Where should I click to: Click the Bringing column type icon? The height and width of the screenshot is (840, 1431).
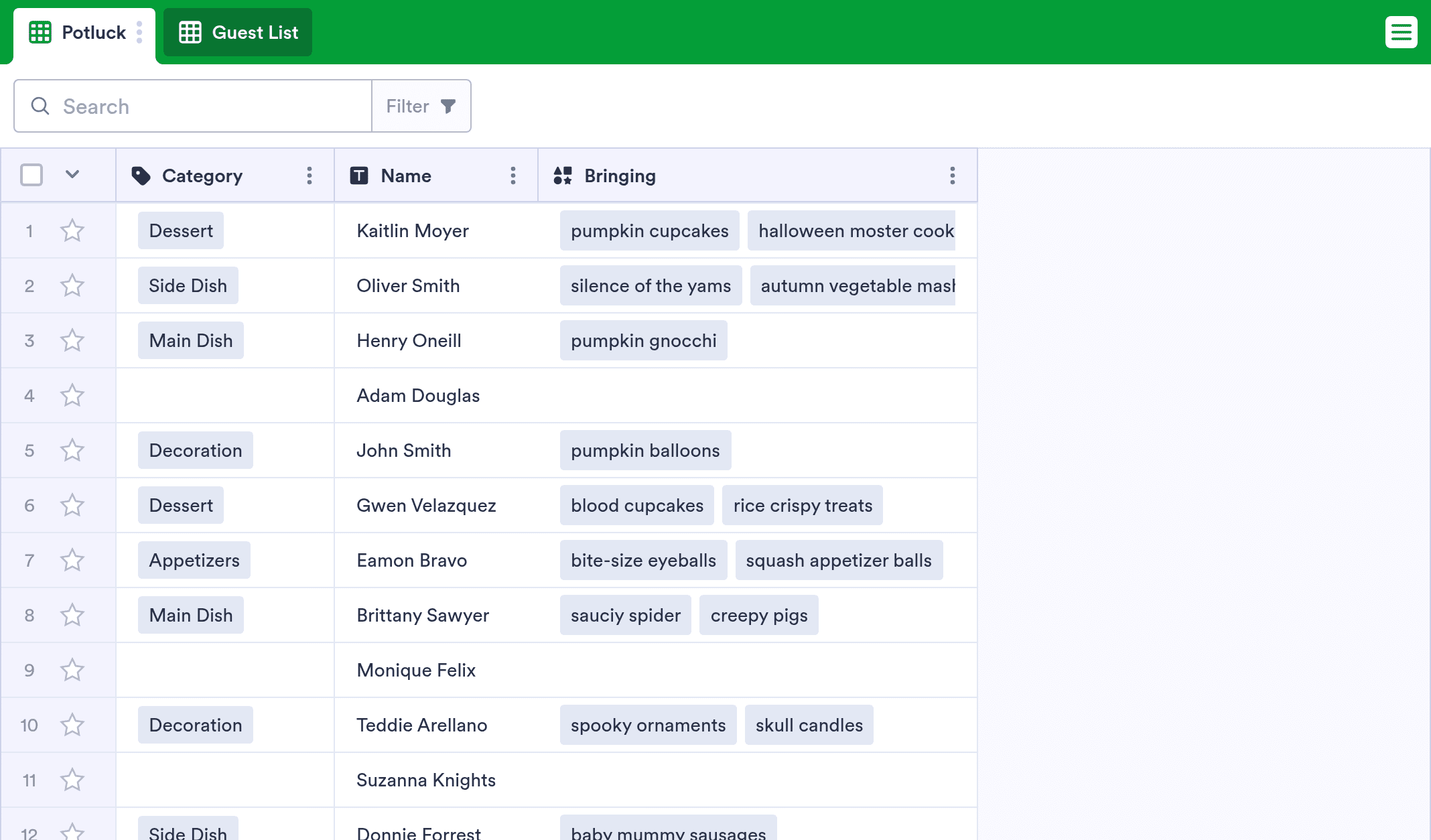(x=563, y=176)
